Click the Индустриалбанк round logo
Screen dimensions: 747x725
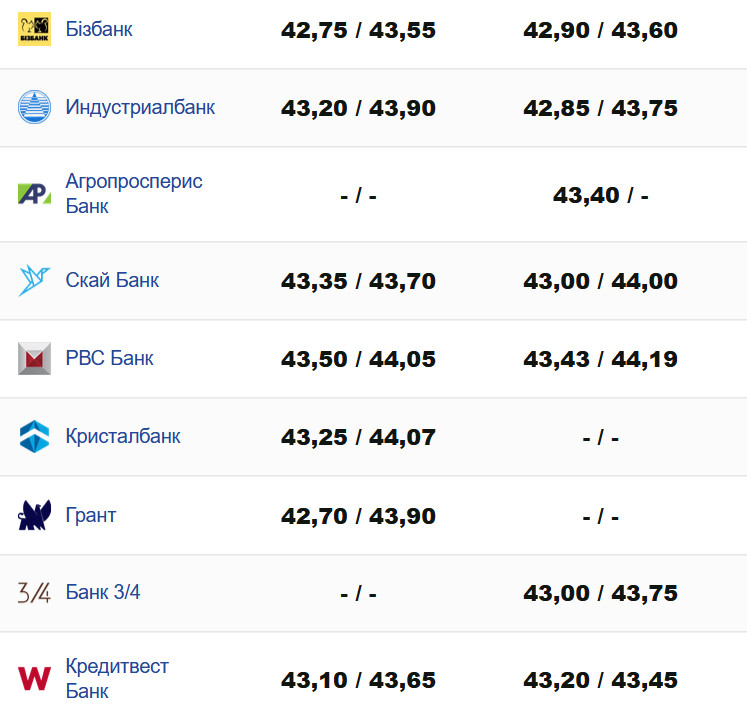(34, 107)
